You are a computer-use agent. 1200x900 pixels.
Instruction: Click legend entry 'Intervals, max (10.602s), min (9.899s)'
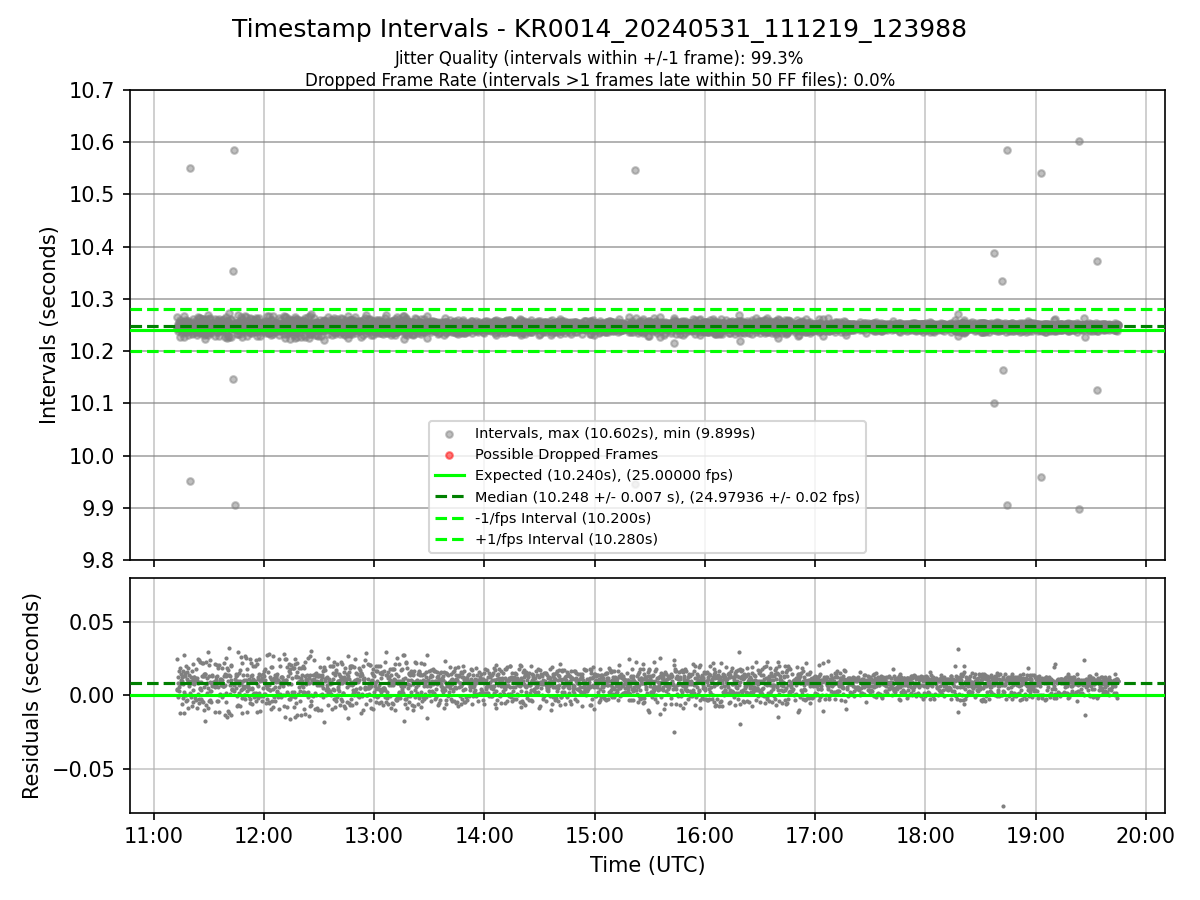click(x=615, y=433)
